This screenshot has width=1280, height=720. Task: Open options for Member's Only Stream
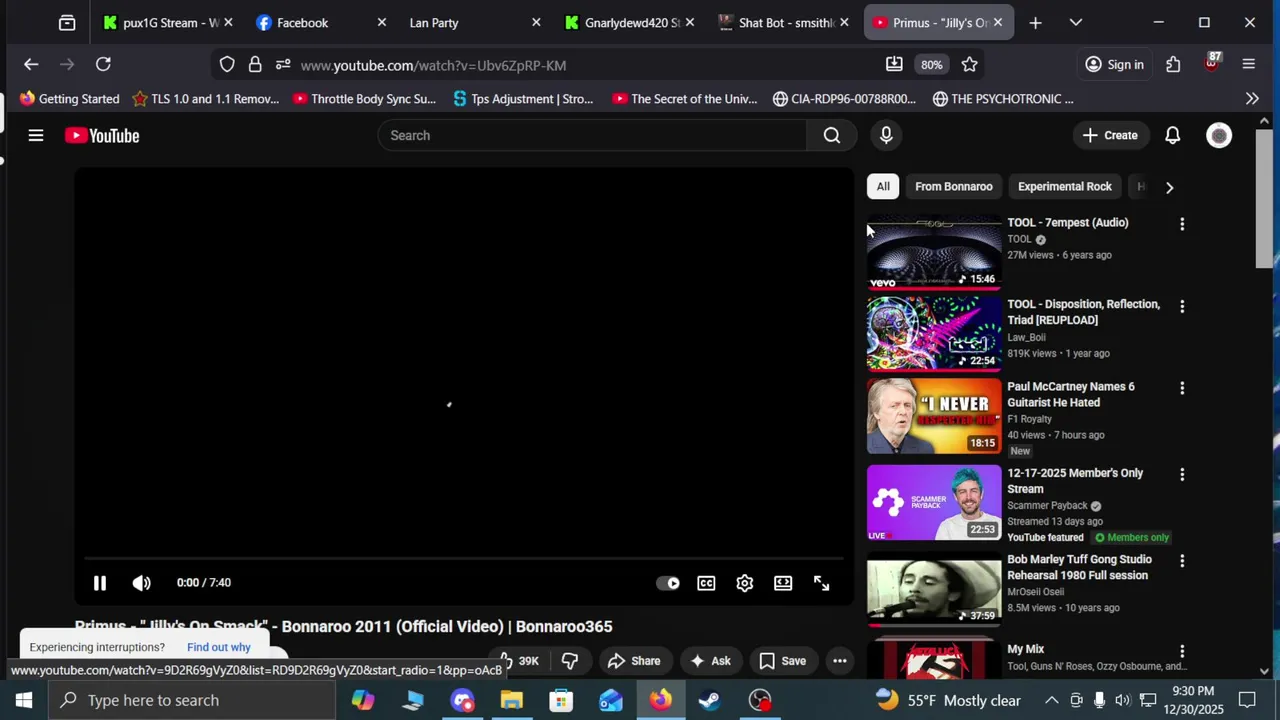coord(1182,475)
